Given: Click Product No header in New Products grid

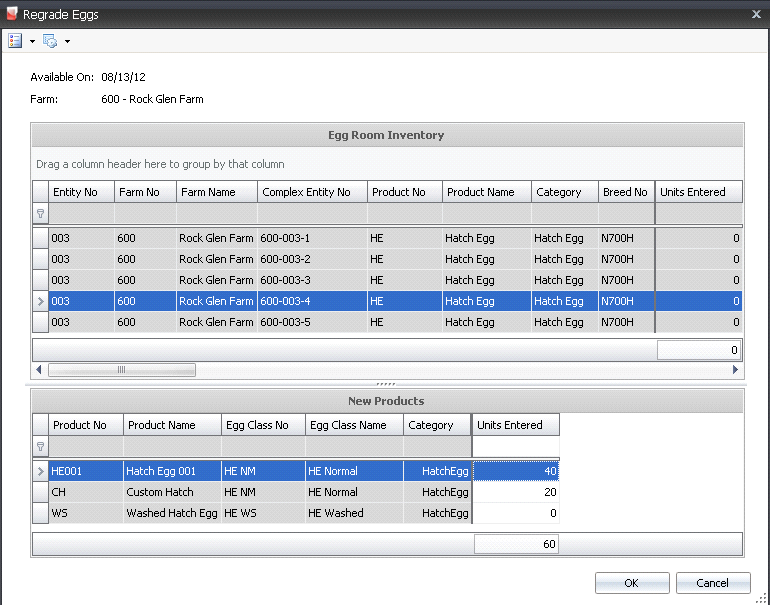Looking at the screenshot, I should point(86,425).
